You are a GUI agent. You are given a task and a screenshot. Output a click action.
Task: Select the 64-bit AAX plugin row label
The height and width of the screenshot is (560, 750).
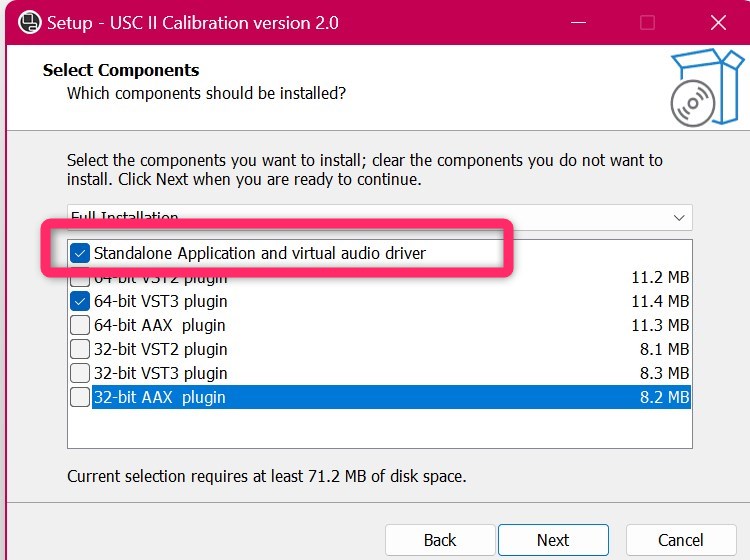(x=159, y=325)
